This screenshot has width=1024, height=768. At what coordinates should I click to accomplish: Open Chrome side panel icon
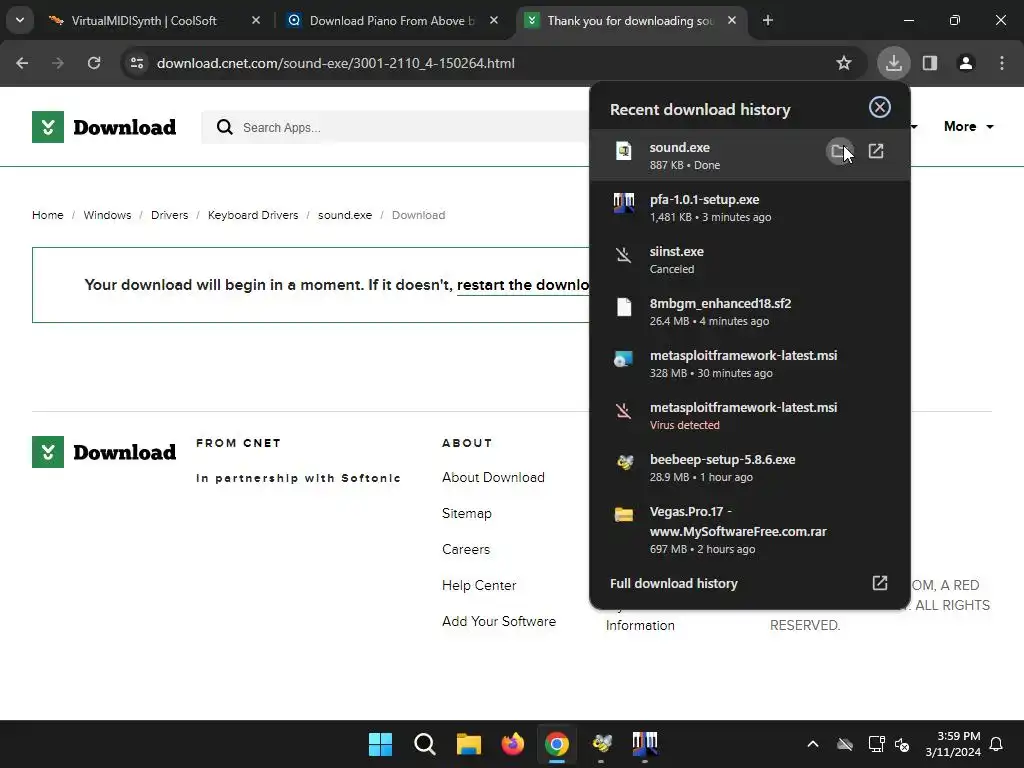click(x=929, y=63)
